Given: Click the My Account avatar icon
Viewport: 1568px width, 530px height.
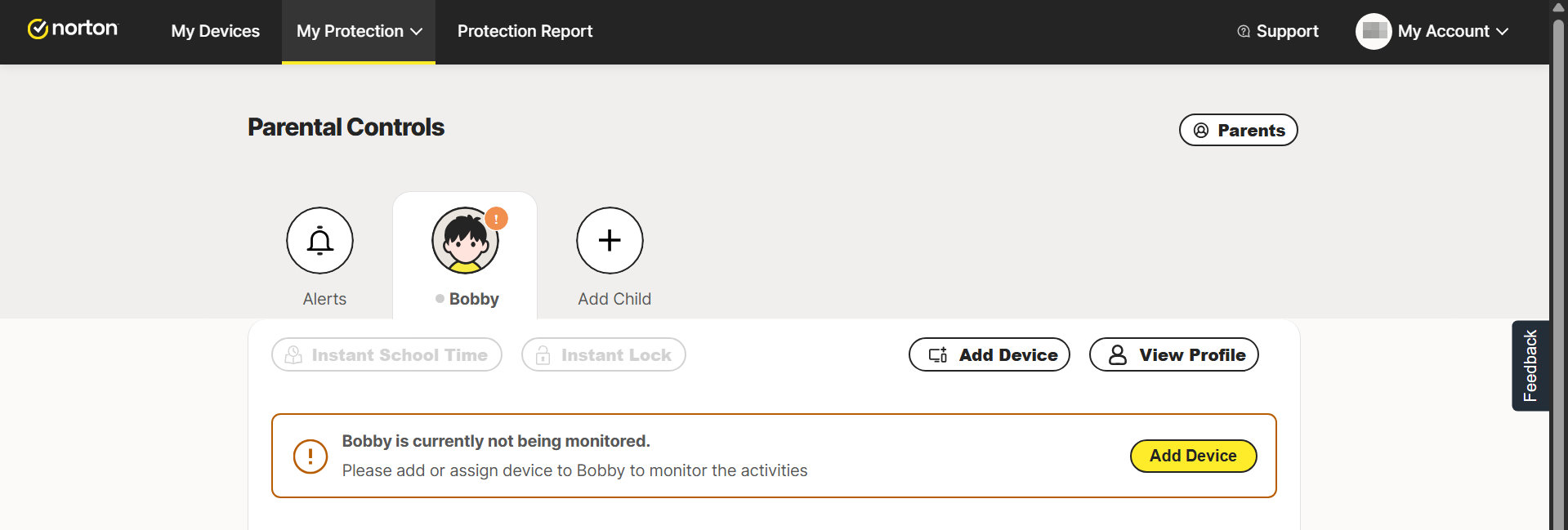Looking at the screenshot, I should (1373, 31).
